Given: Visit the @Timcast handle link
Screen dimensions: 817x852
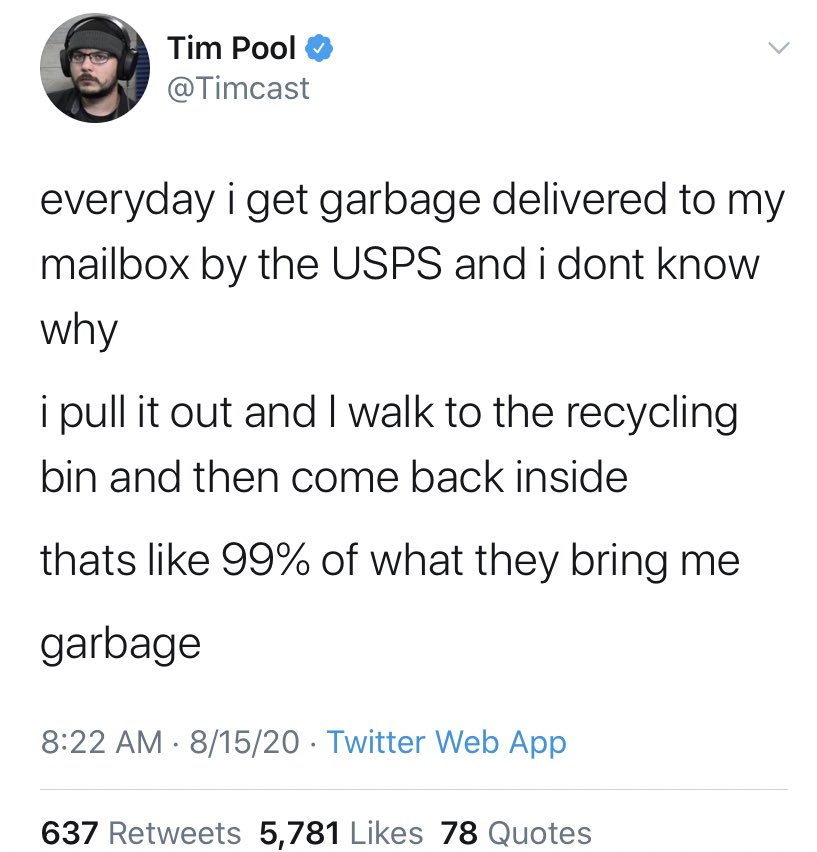Looking at the screenshot, I should [x=238, y=89].
